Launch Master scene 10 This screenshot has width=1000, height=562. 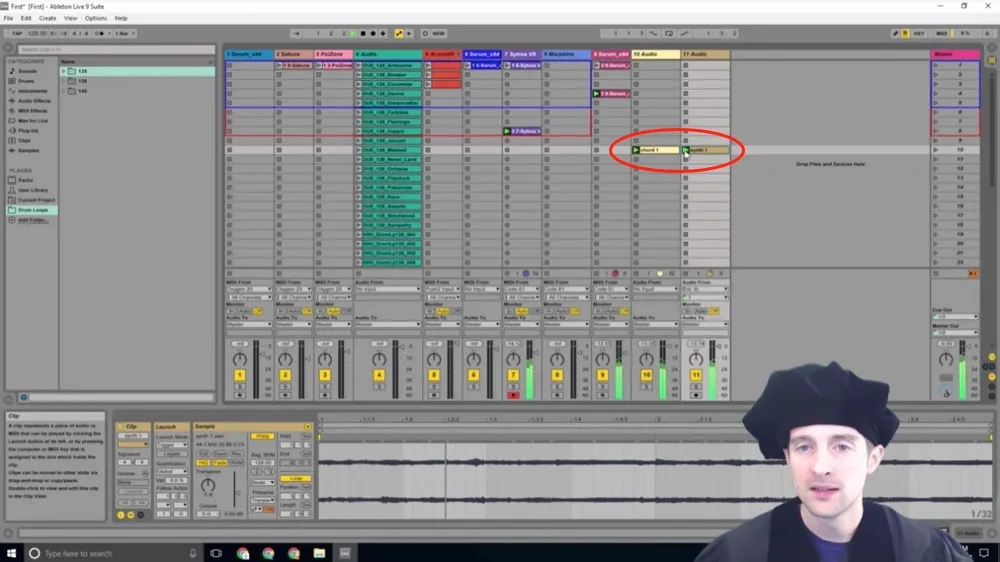click(x=936, y=150)
